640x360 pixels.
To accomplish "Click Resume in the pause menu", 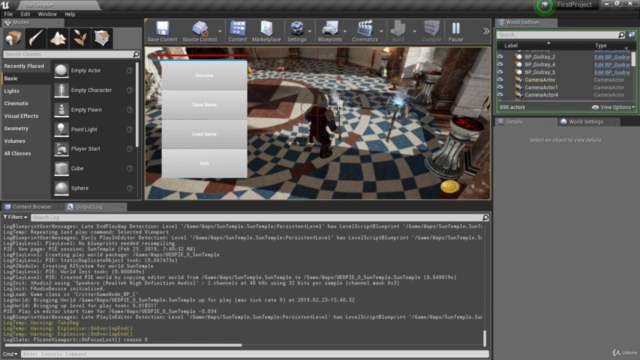I will [204, 76].
